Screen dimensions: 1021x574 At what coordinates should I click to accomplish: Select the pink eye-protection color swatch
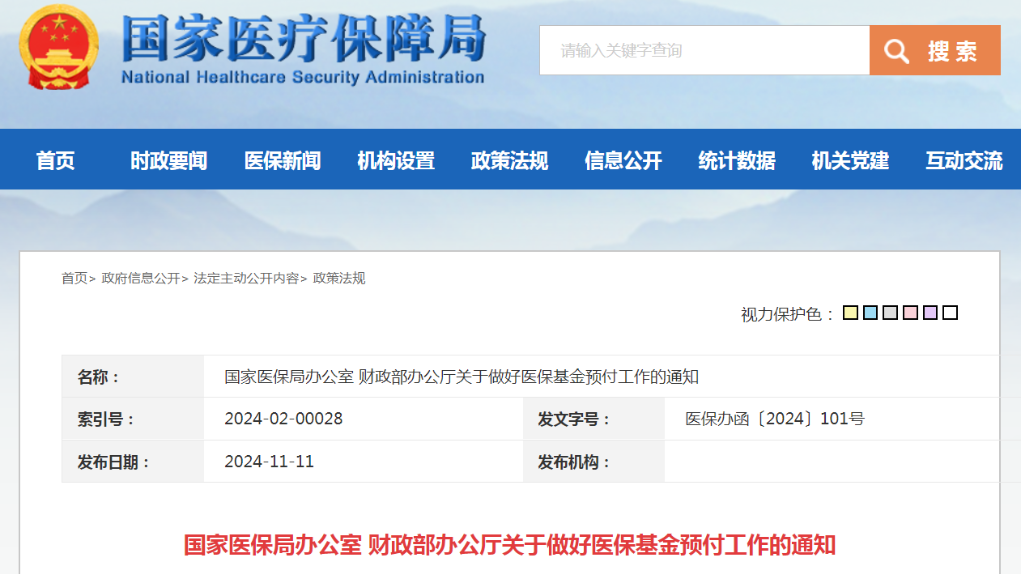pyautogui.click(x=910, y=312)
